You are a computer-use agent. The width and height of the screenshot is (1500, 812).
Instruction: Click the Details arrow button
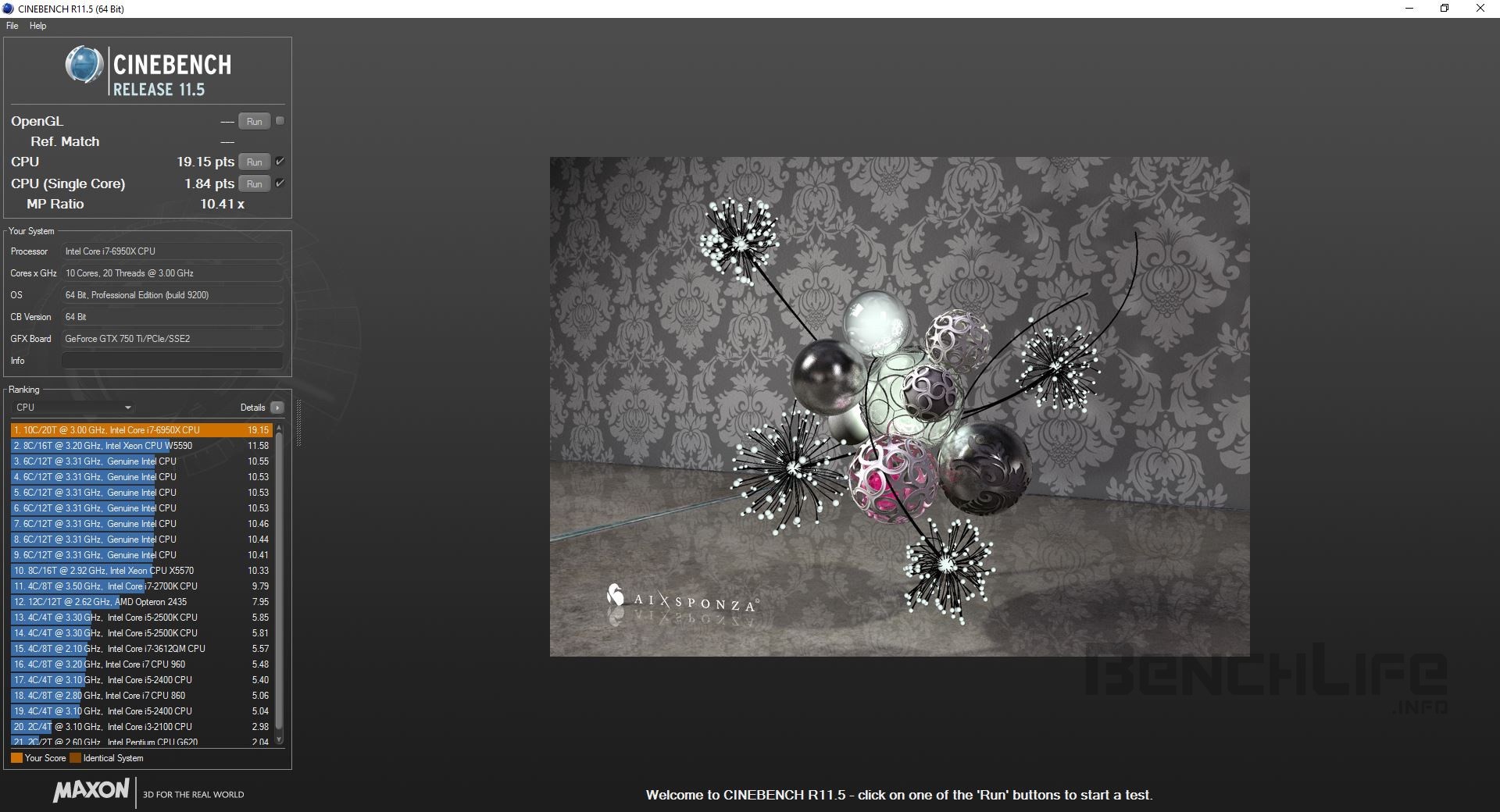(277, 408)
